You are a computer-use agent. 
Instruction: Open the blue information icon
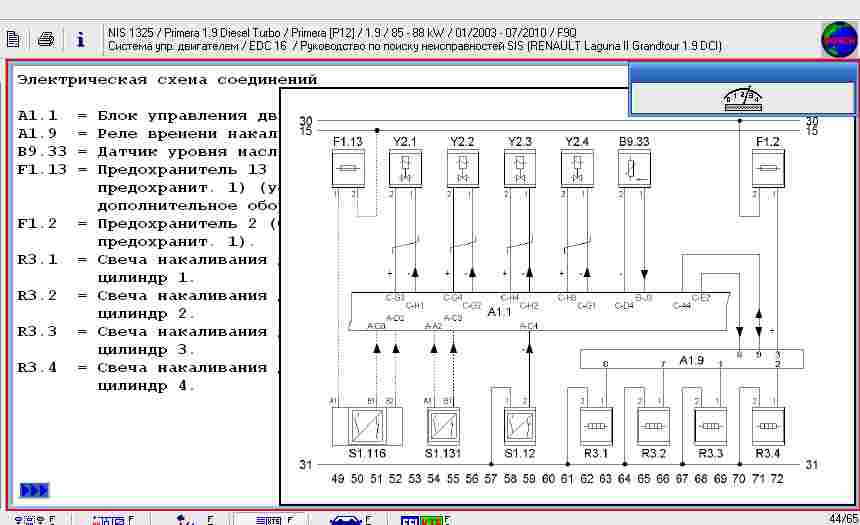click(x=81, y=39)
